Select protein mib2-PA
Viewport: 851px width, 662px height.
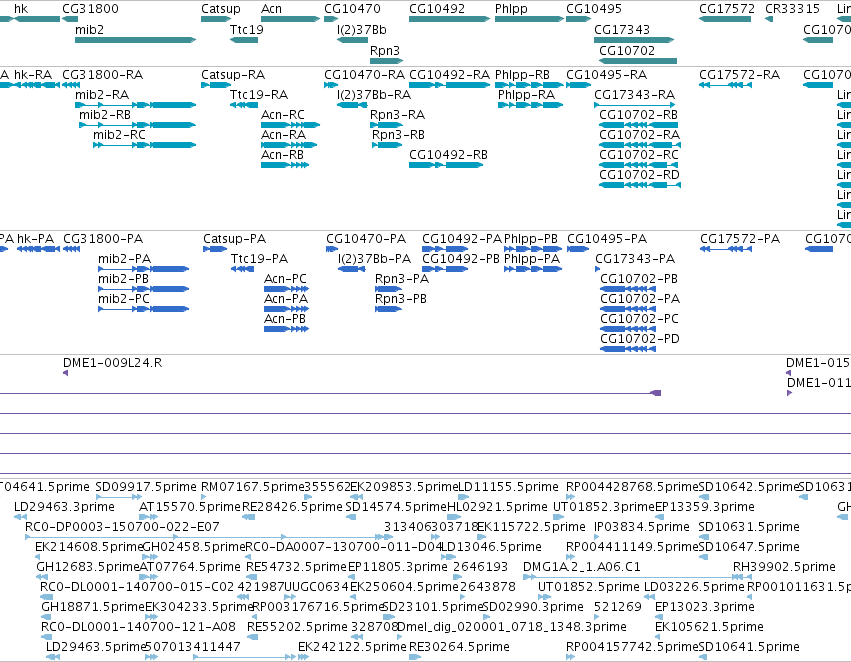tap(124, 259)
